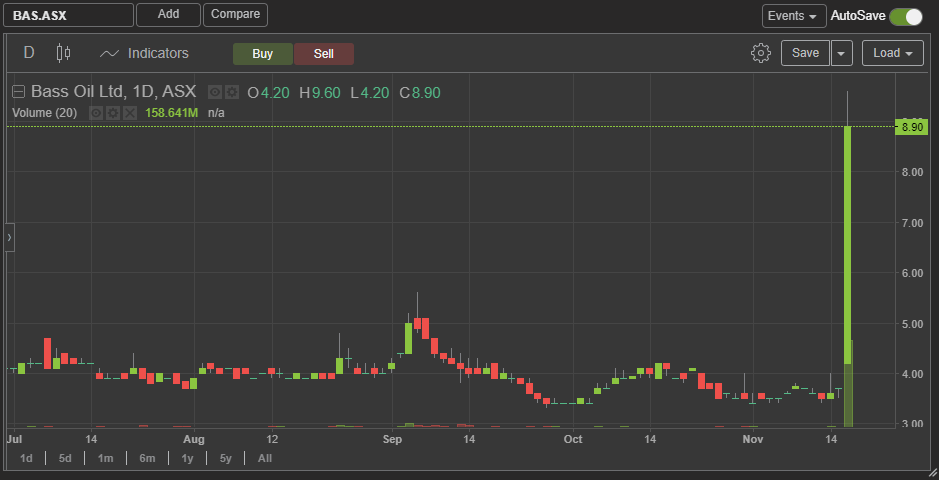Click the H 9.60 high value
939x480 pixels.
(320, 93)
